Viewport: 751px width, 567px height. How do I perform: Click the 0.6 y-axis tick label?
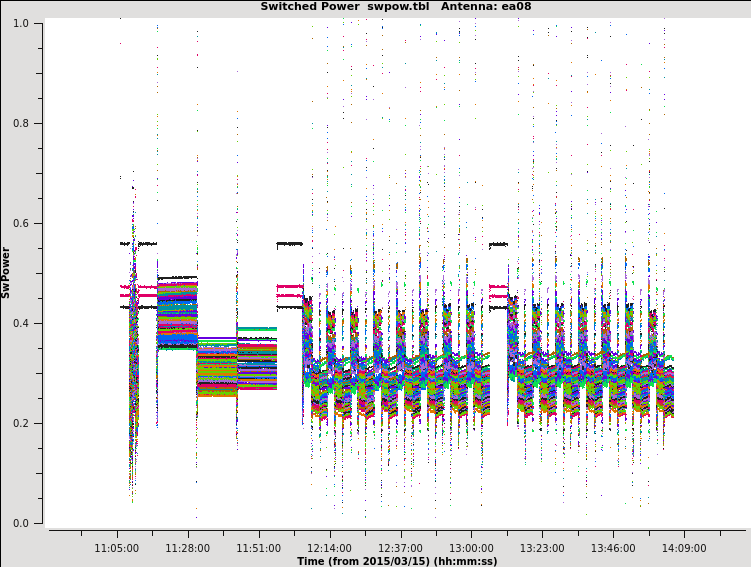point(20,223)
